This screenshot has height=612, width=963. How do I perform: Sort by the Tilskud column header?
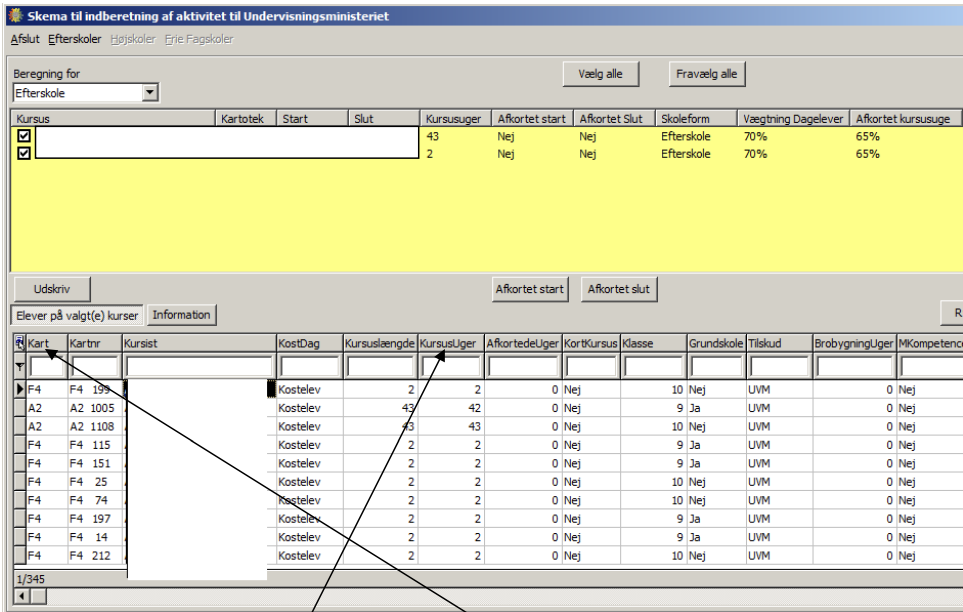779,343
